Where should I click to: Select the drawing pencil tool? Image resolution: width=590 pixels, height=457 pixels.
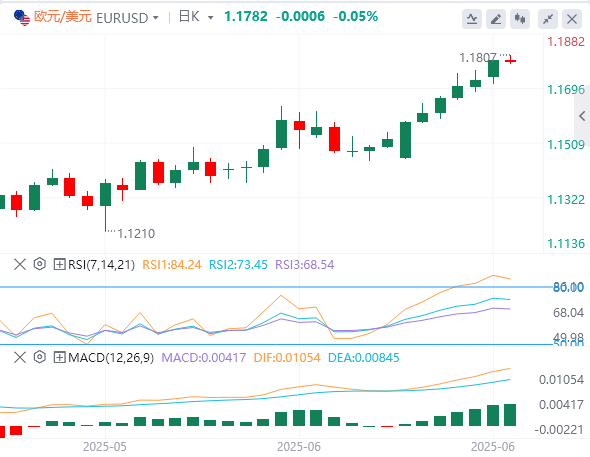[x=496, y=18]
